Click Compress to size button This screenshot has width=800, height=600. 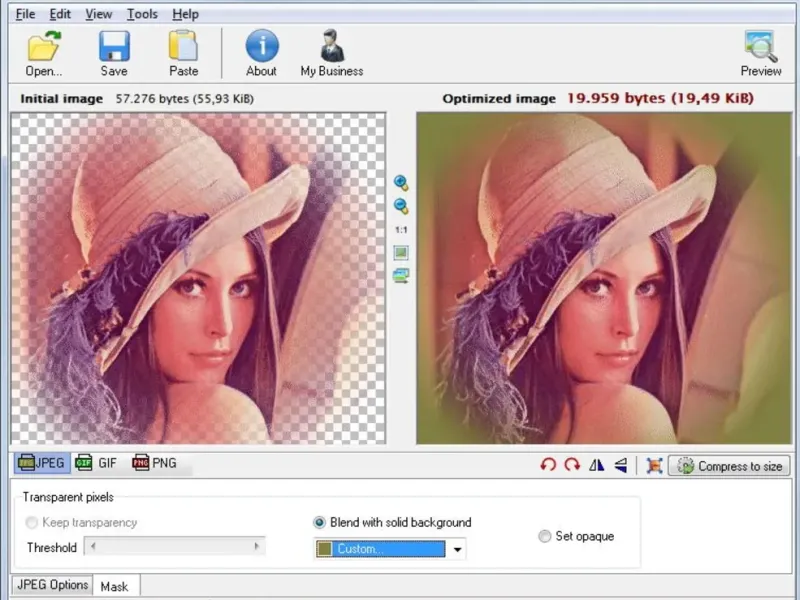(729, 466)
